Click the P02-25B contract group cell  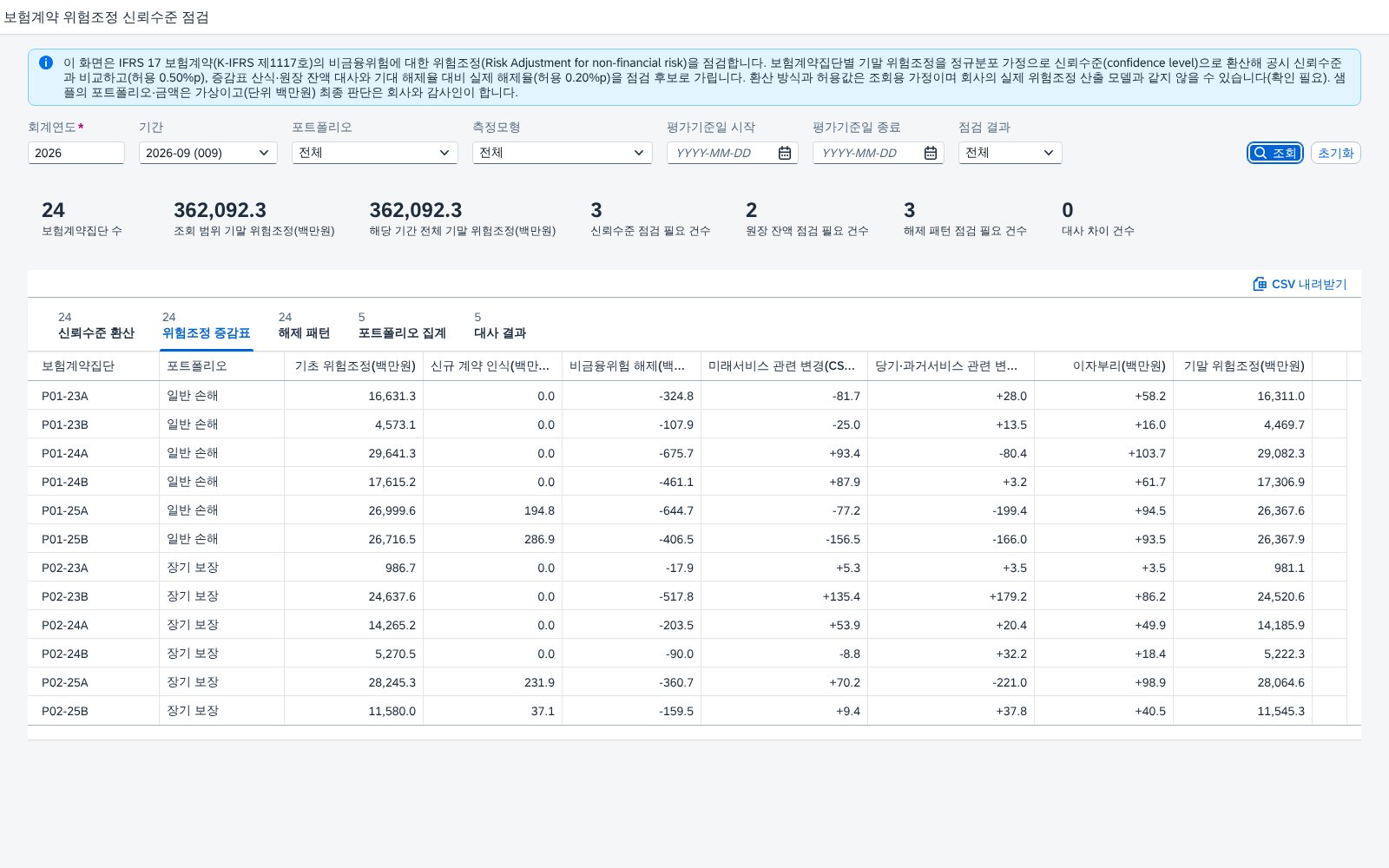click(x=94, y=711)
